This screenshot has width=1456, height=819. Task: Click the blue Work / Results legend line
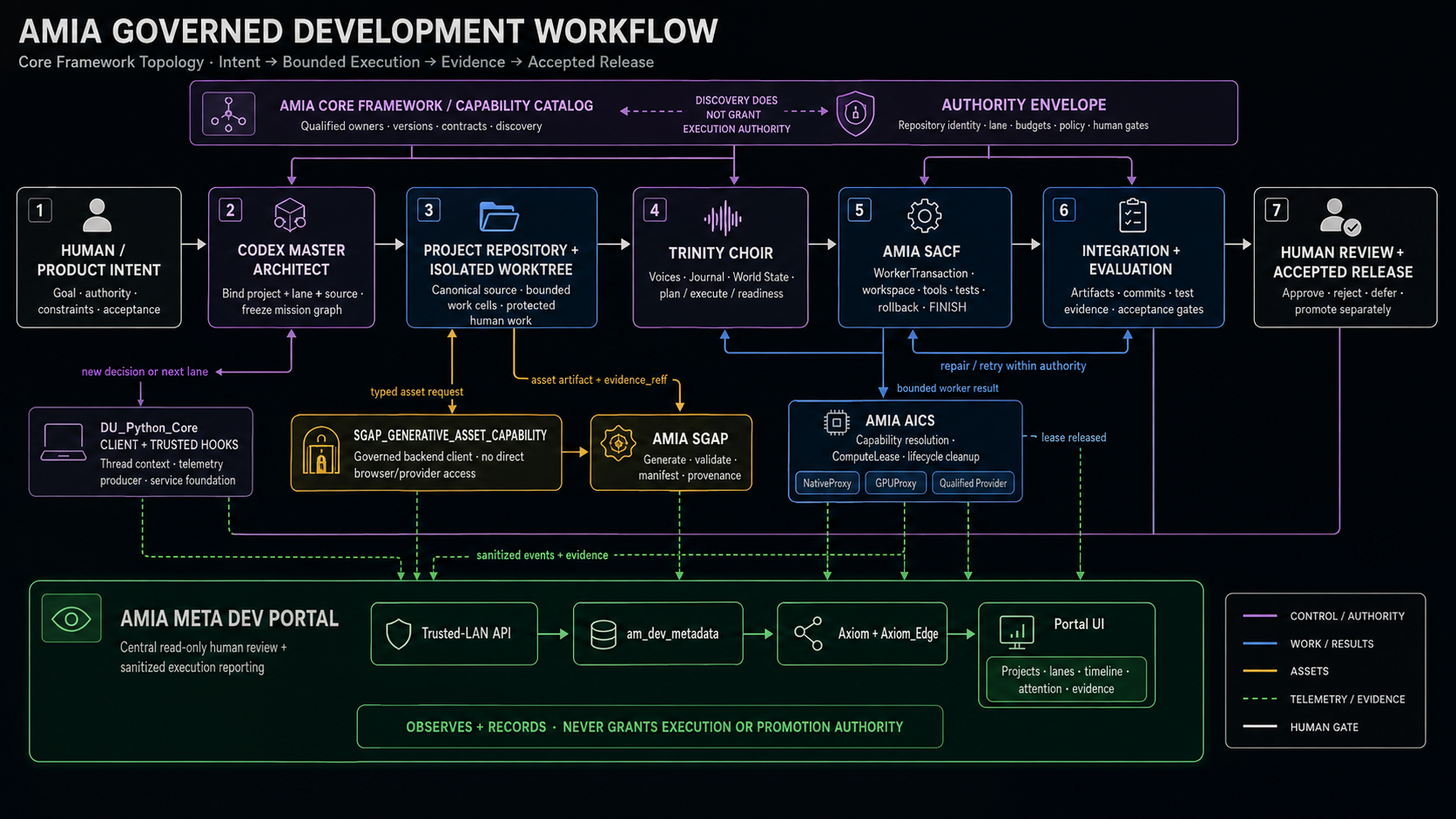(1260, 643)
